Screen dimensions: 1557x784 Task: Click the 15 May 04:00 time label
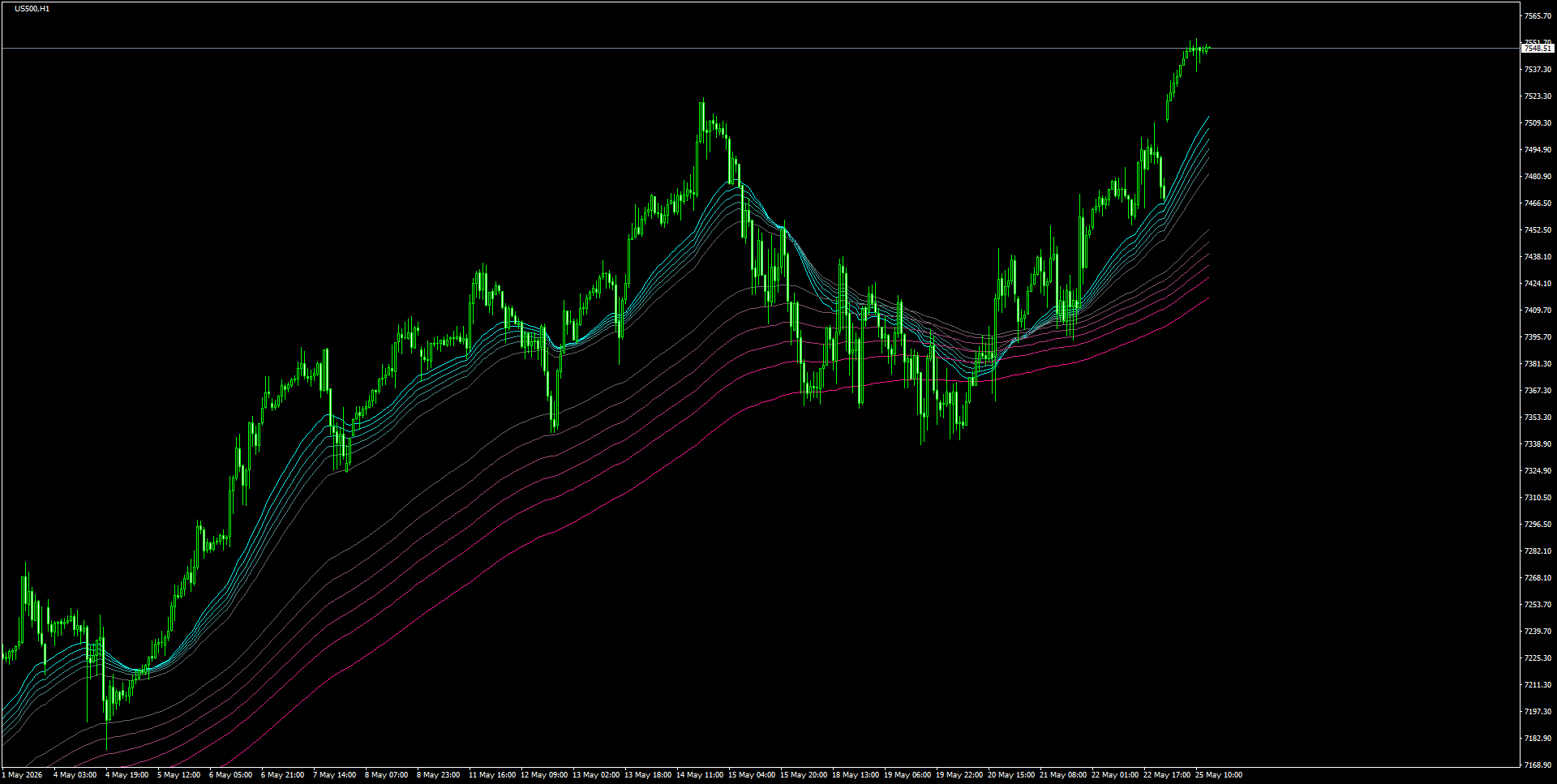752,775
